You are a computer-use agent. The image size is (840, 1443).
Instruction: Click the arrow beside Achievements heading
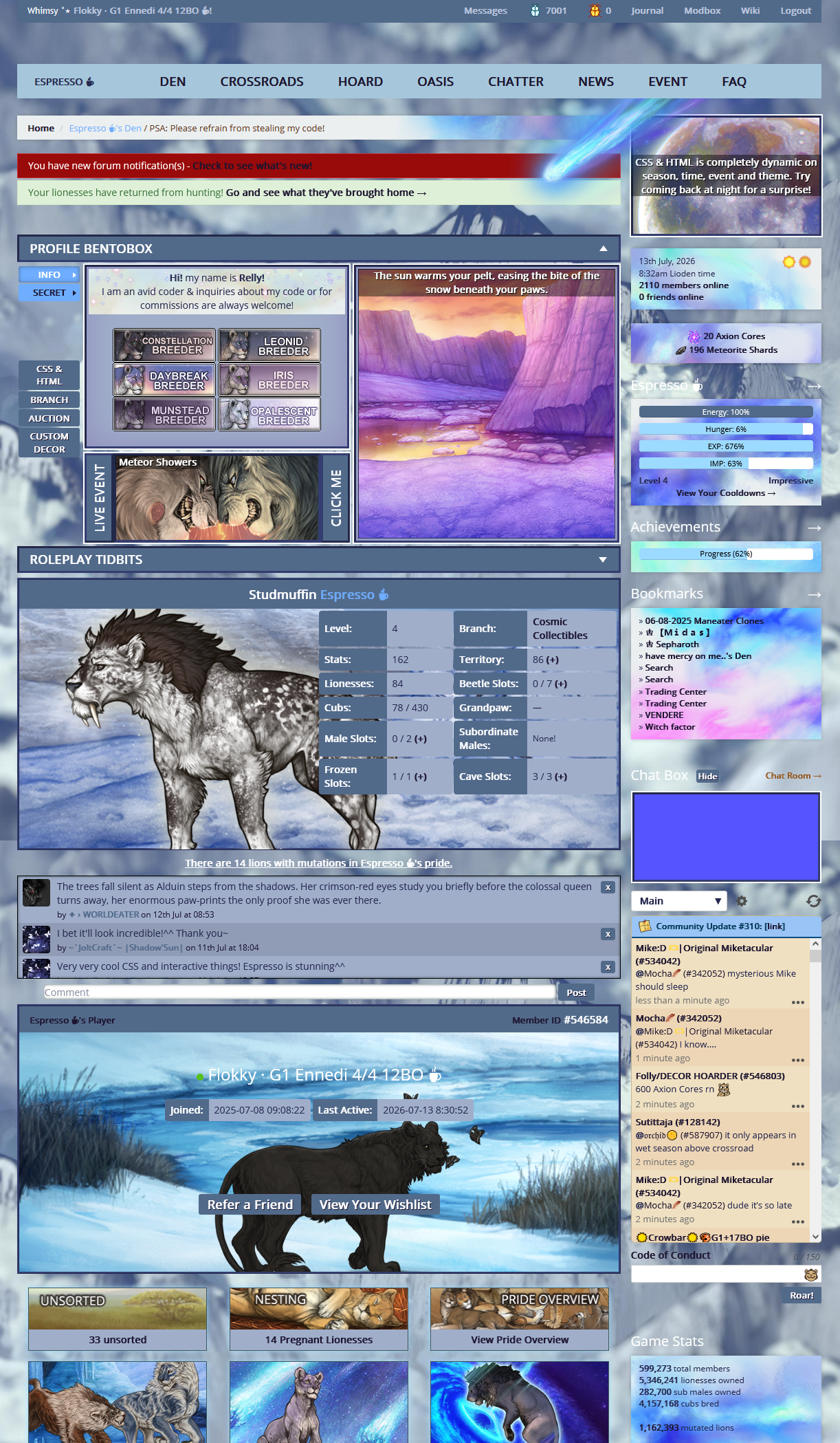click(815, 528)
